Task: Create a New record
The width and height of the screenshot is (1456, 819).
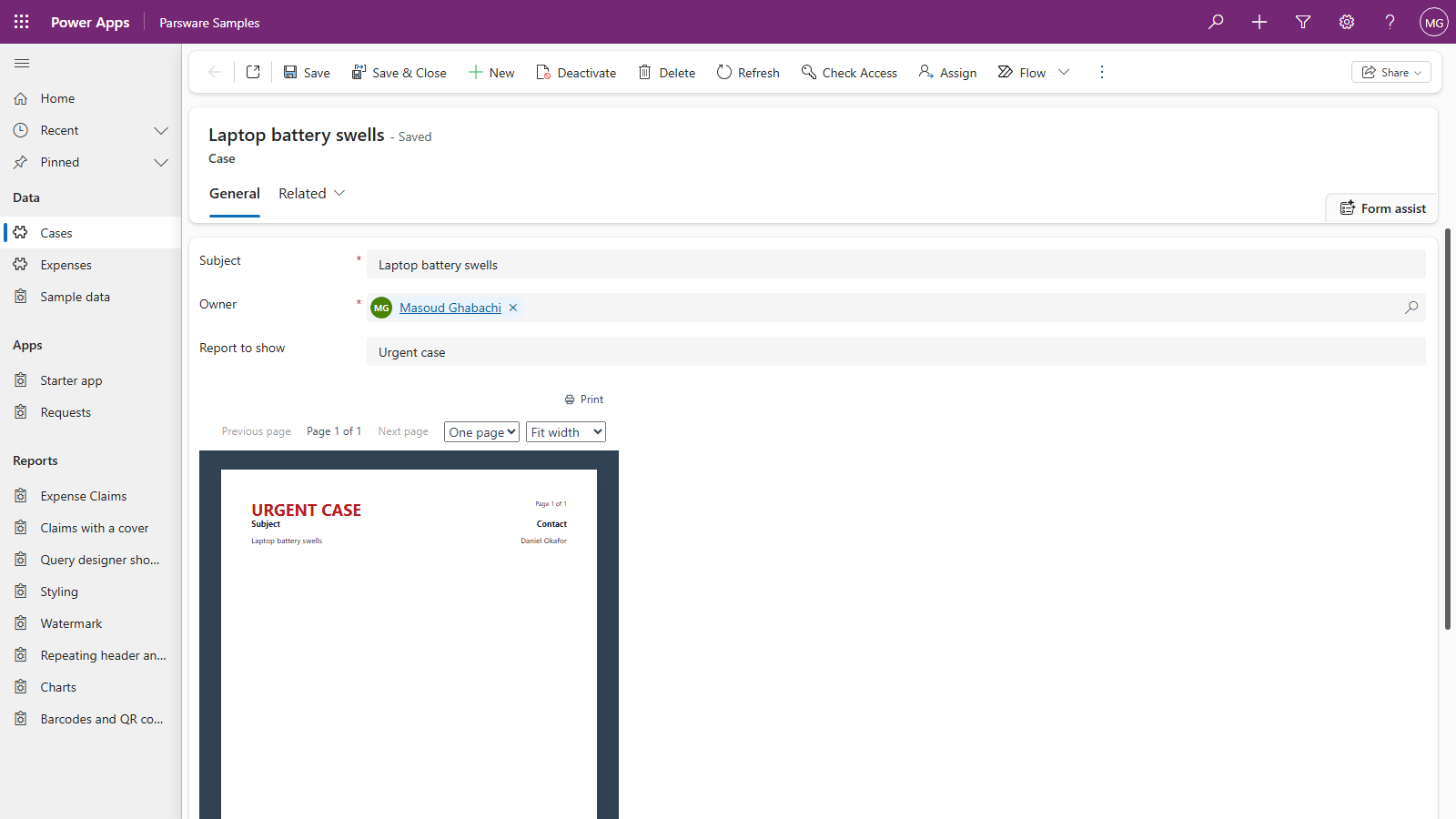Action: click(x=491, y=72)
